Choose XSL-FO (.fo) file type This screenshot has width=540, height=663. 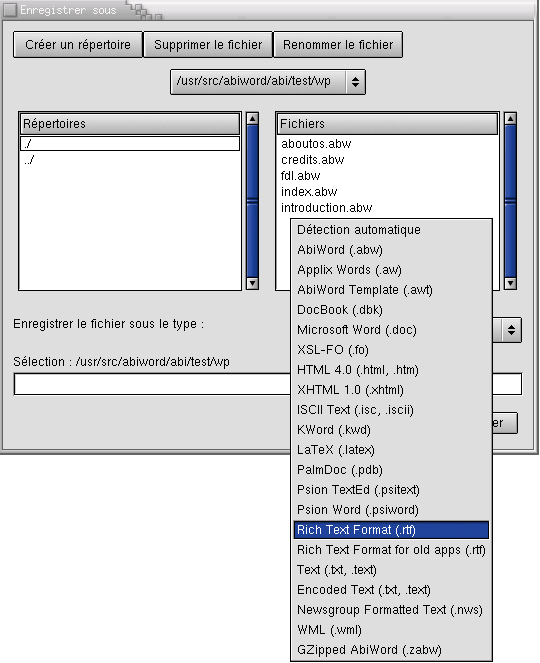(x=391, y=350)
